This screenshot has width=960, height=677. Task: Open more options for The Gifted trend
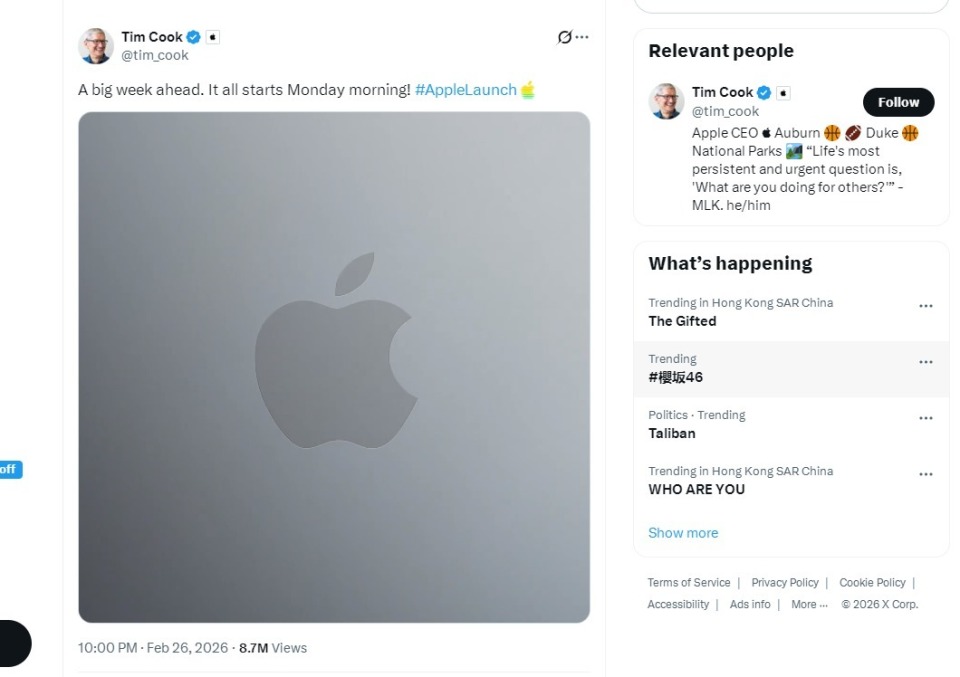coord(925,306)
